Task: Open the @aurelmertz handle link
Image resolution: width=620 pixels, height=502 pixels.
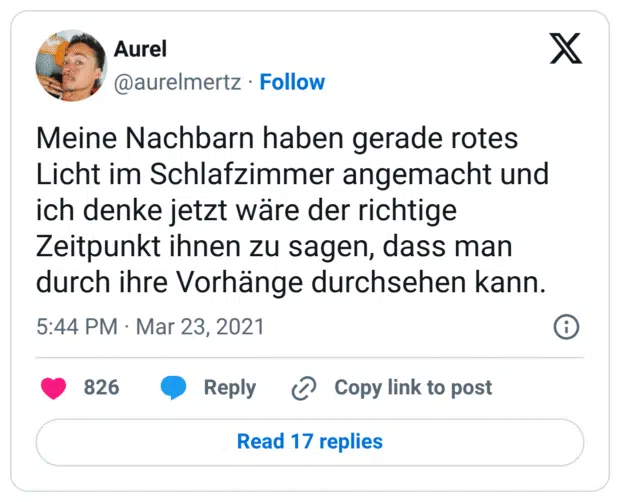Action: click(178, 82)
